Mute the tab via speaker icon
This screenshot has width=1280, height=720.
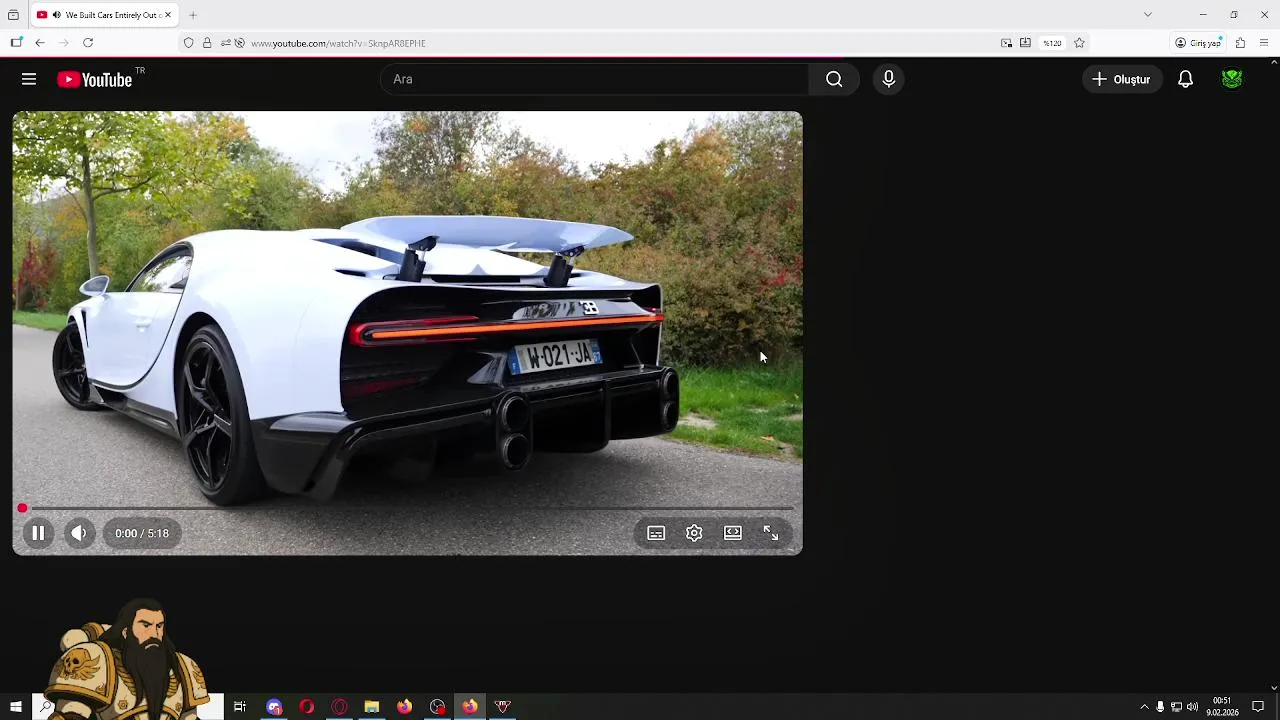[57, 15]
